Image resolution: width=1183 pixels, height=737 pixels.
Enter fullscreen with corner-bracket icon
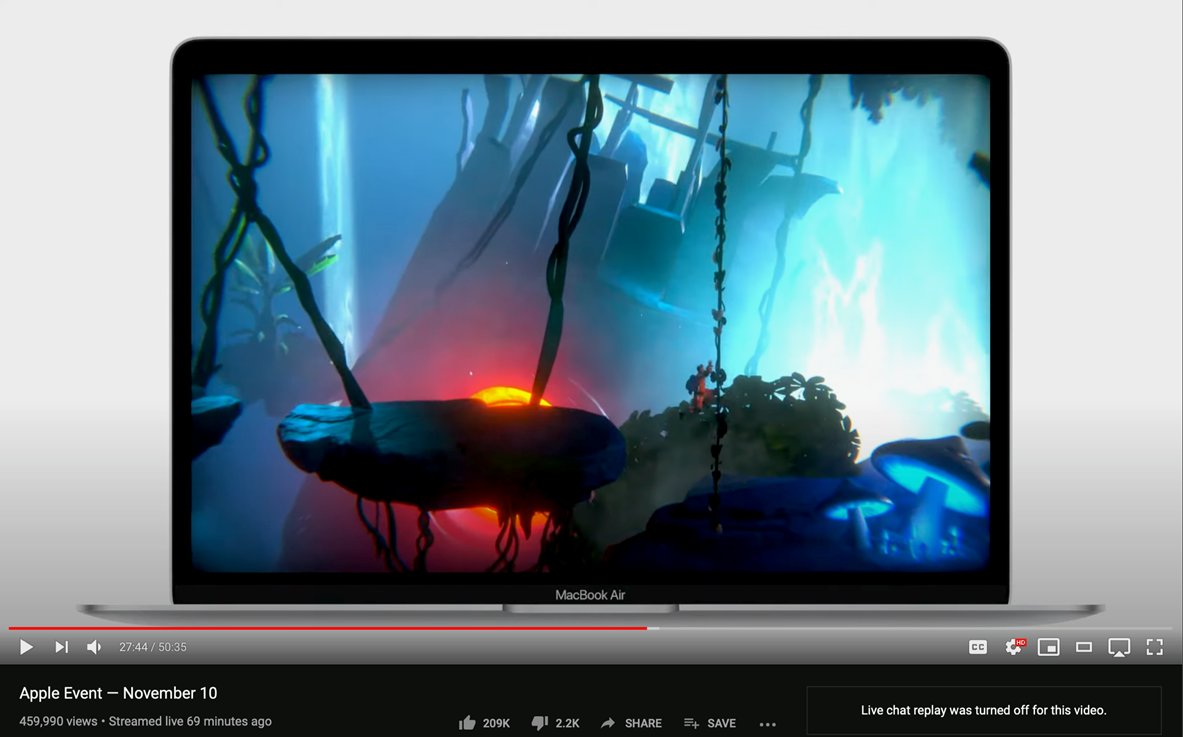point(1154,647)
